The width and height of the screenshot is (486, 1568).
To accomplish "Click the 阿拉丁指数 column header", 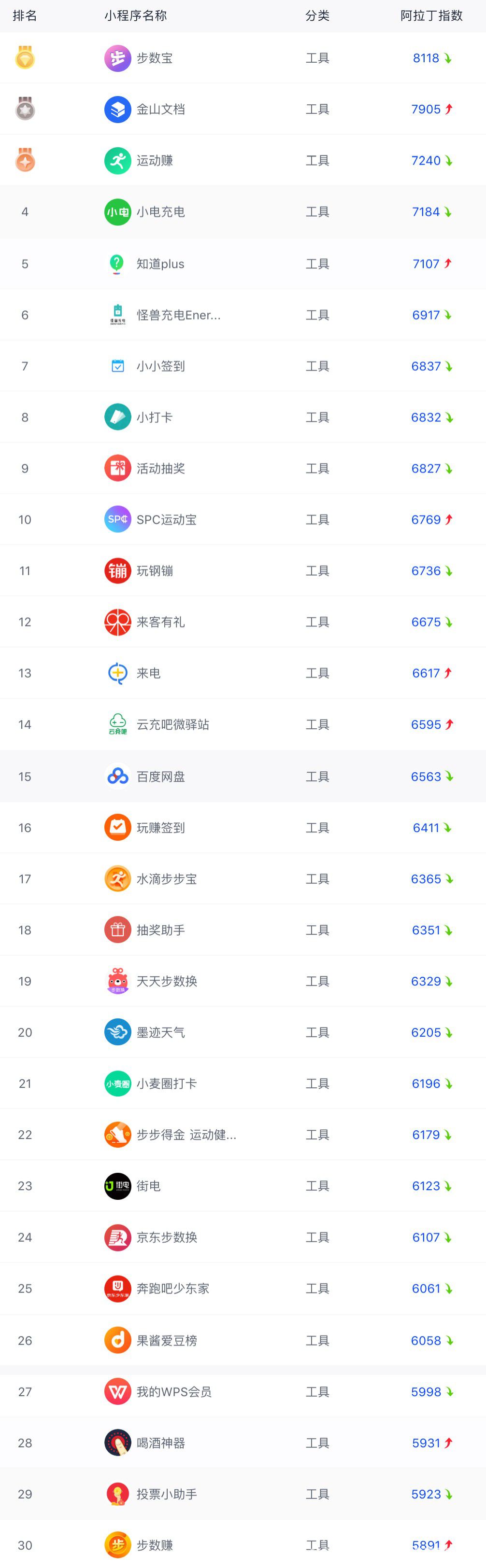I will (x=431, y=16).
